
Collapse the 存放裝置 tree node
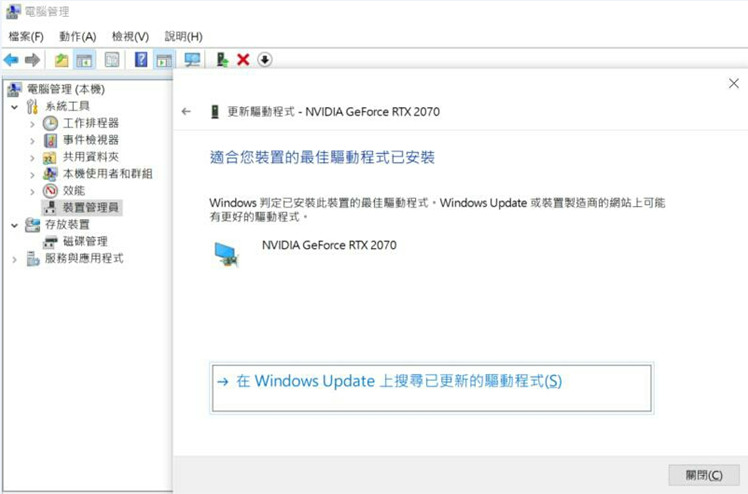[14, 225]
